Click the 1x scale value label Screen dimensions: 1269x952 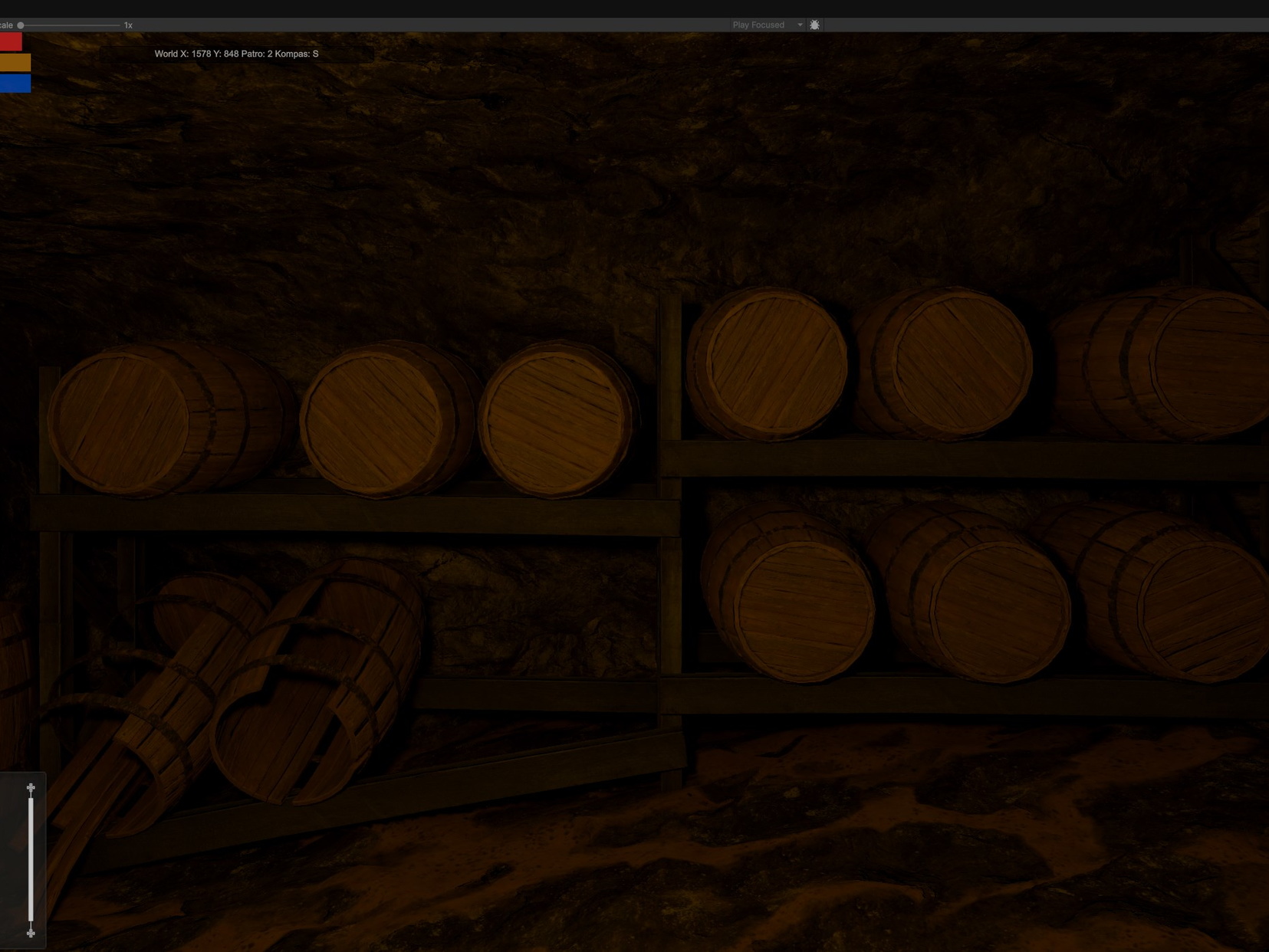(128, 25)
